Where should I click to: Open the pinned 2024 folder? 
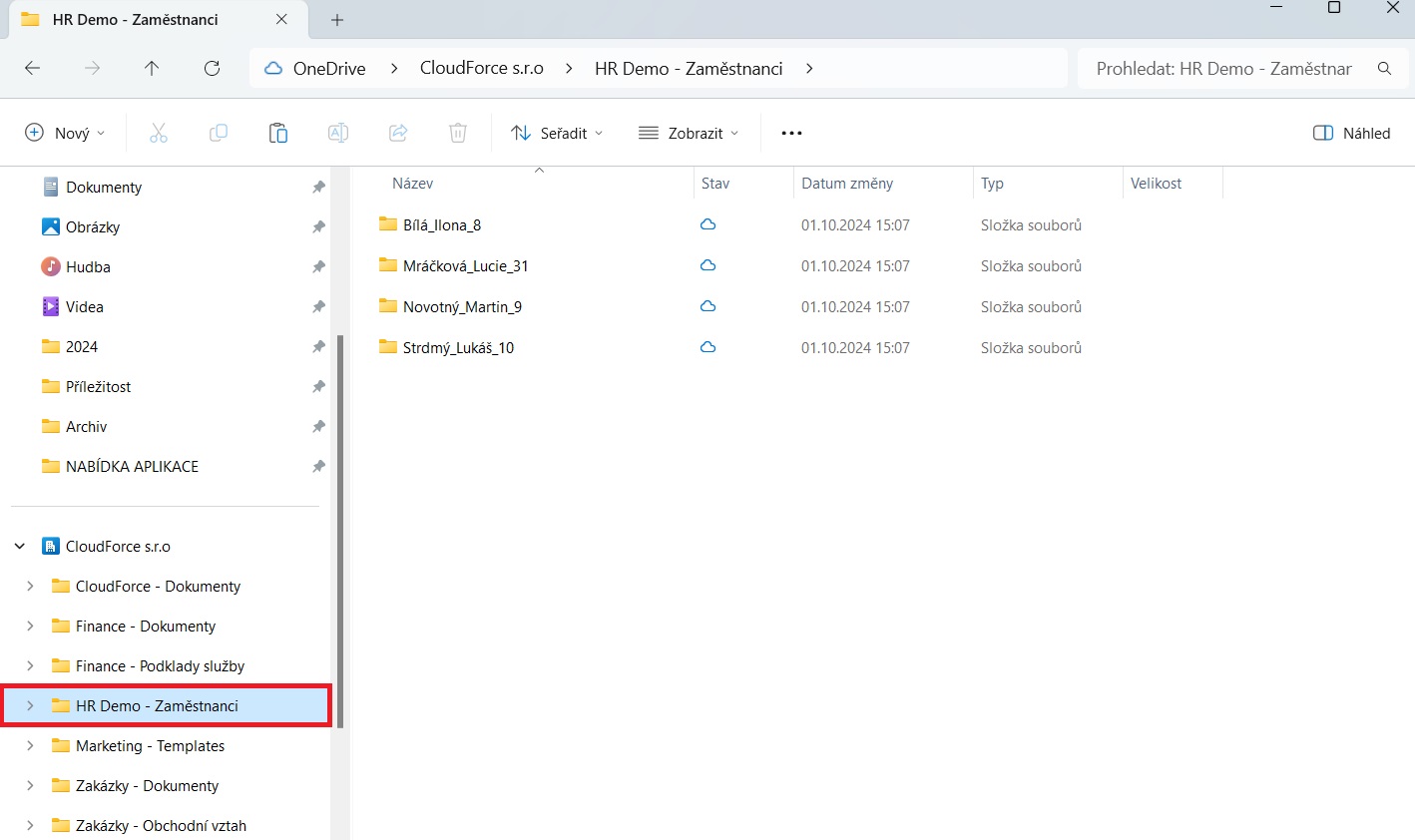pyautogui.click(x=82, y=346)
